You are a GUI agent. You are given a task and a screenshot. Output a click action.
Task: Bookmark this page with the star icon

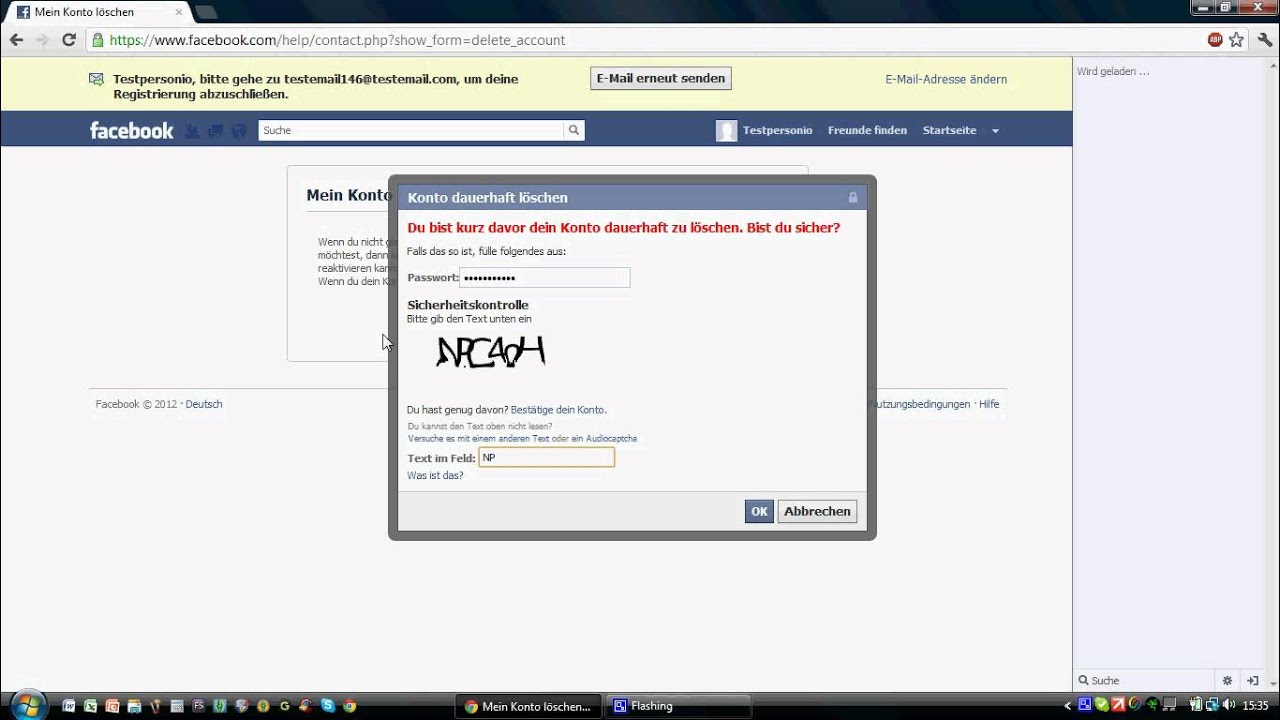(x=1237, y=40)
